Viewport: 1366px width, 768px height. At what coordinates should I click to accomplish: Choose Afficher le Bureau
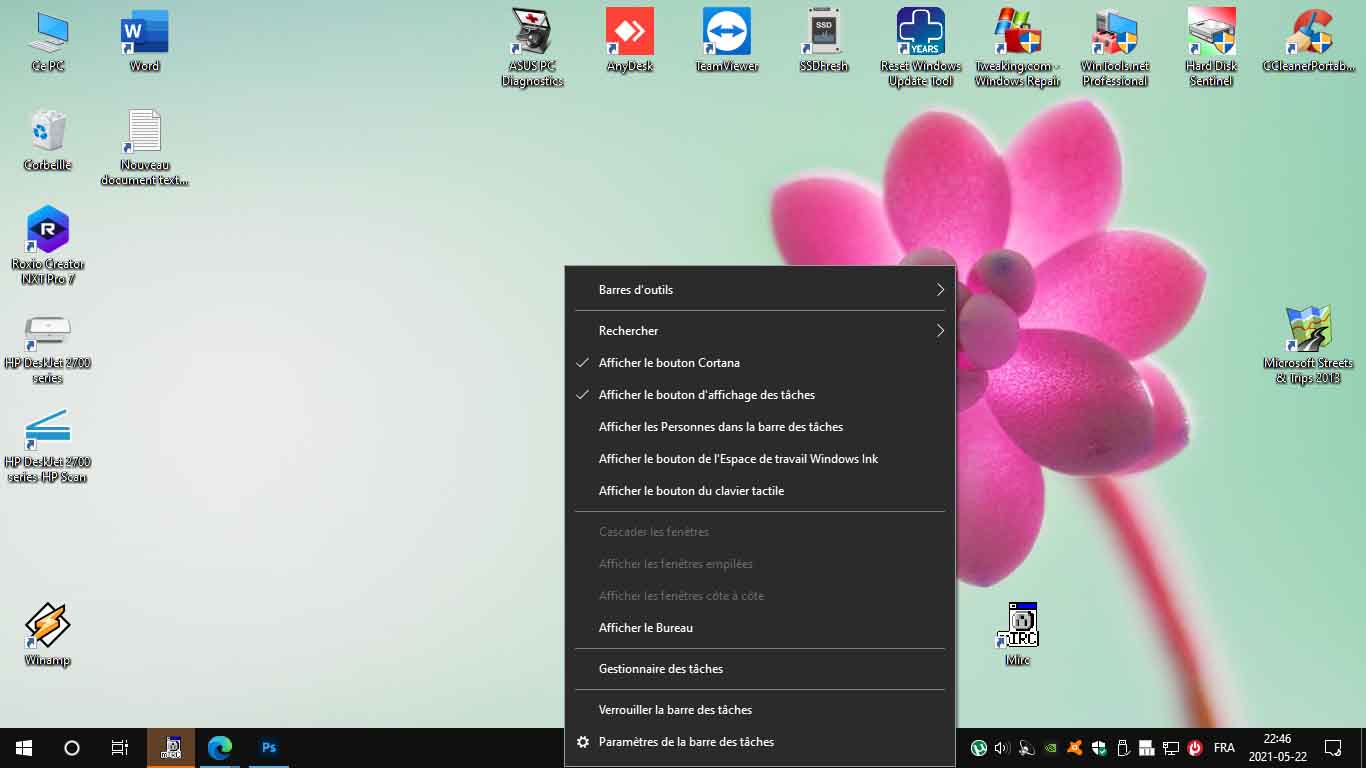pyautogui.click(x=760, y=628)
